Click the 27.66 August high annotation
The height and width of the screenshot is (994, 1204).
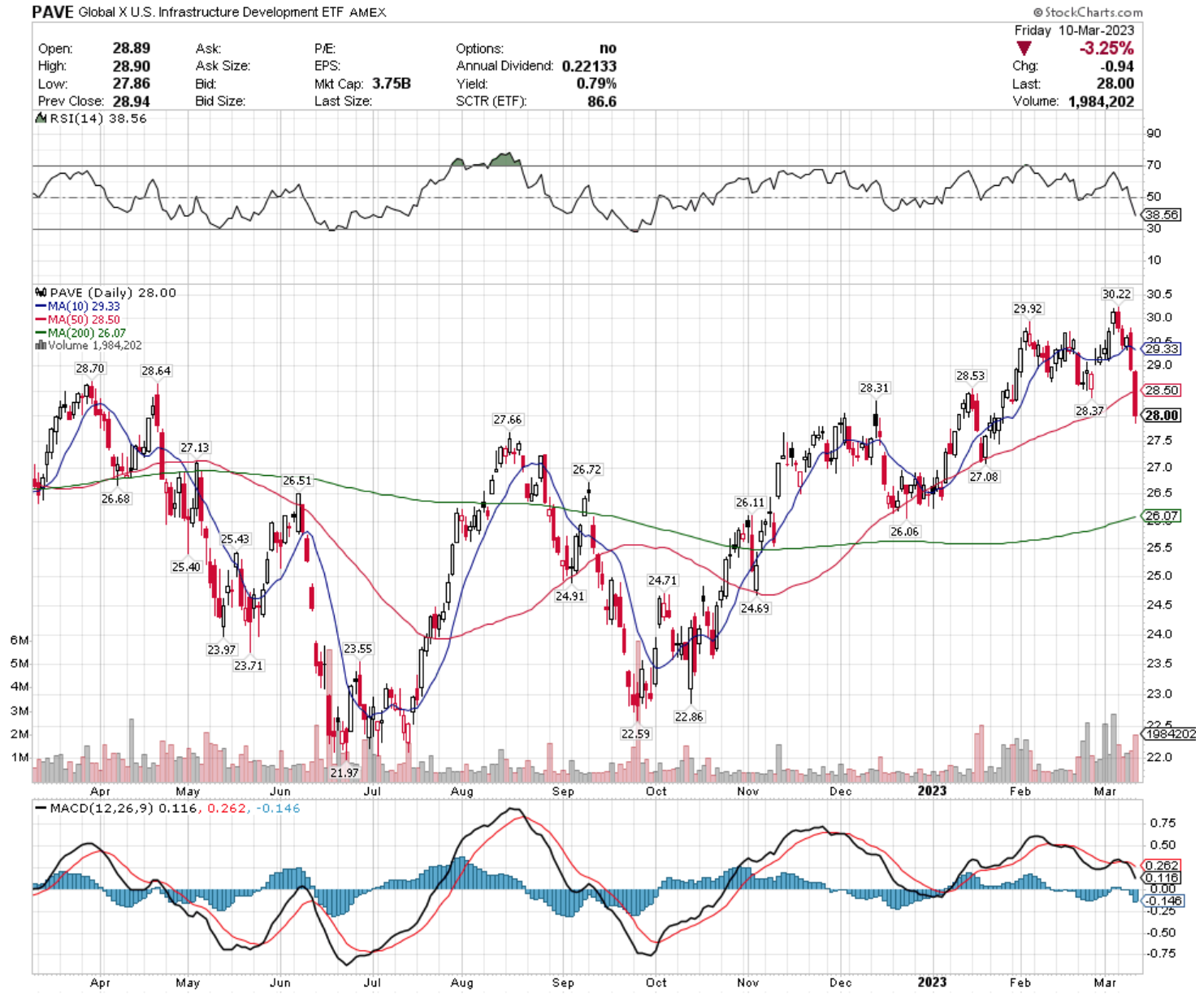tap(507, 420)
